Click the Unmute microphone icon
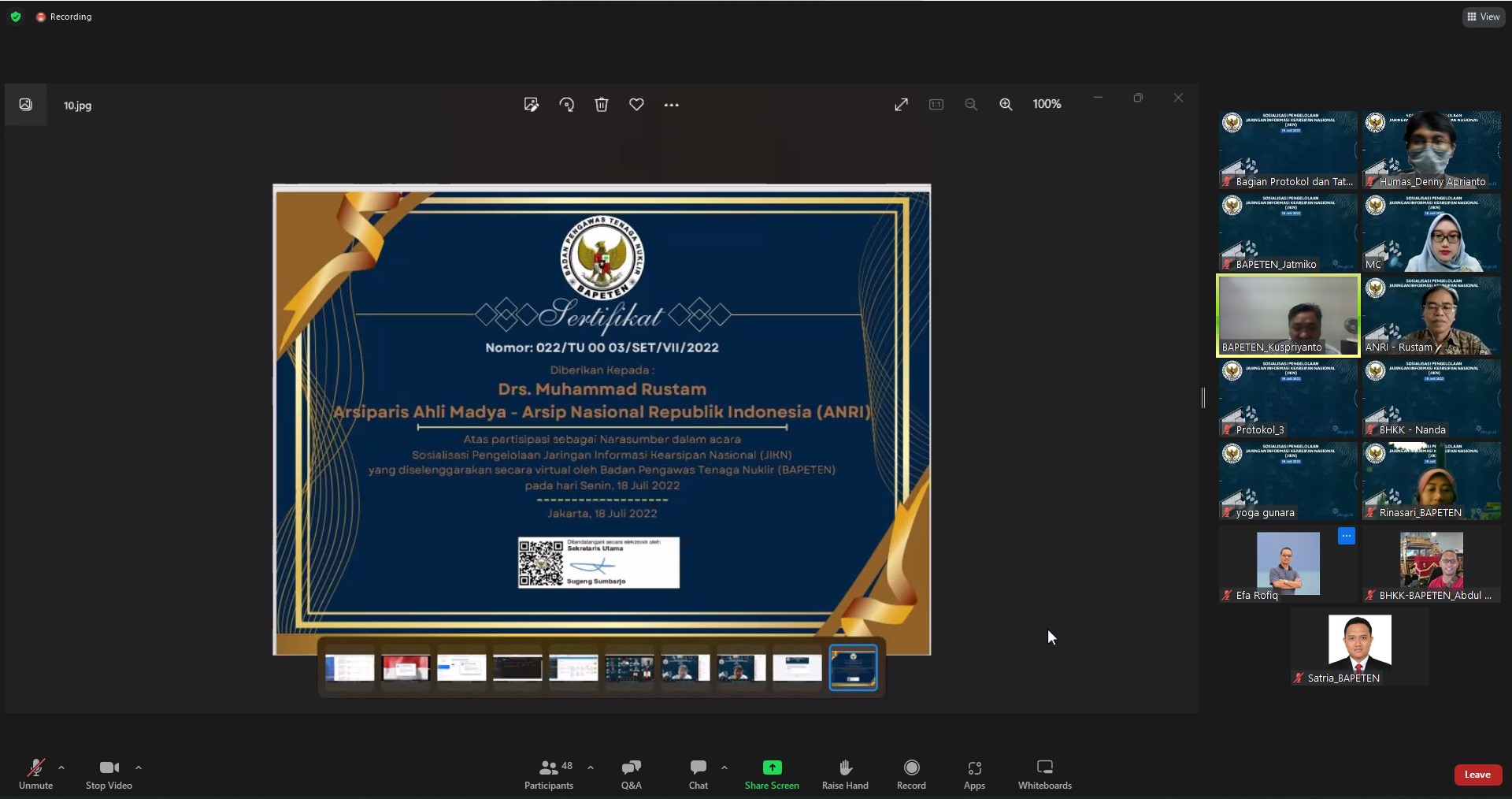 (36, 767)
